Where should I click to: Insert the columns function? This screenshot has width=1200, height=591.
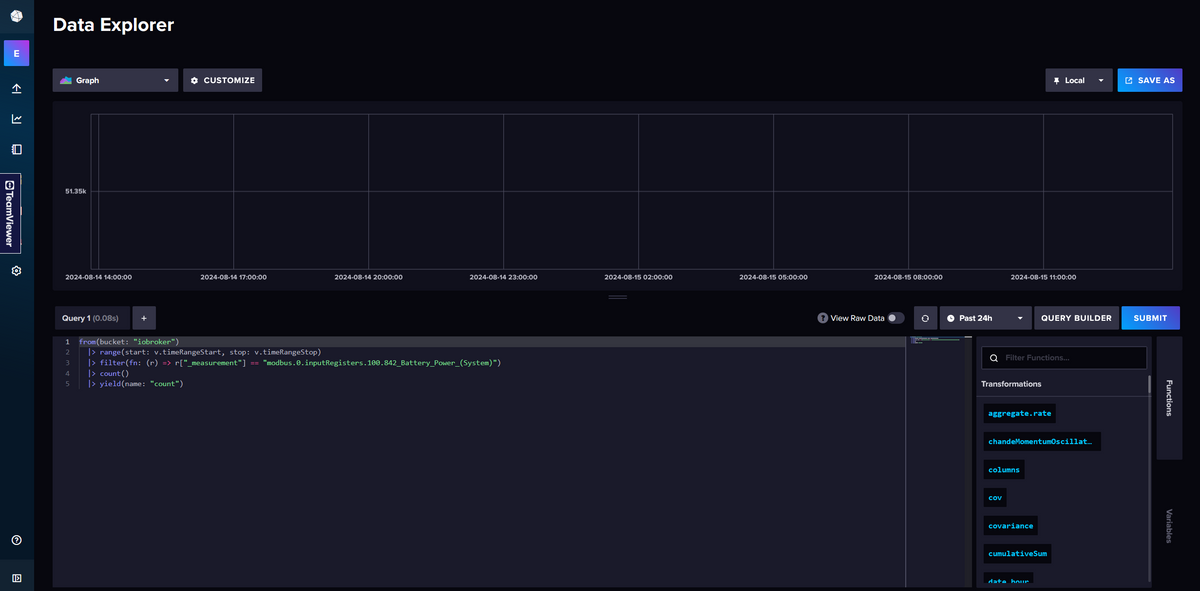(x=1004, y=469)
